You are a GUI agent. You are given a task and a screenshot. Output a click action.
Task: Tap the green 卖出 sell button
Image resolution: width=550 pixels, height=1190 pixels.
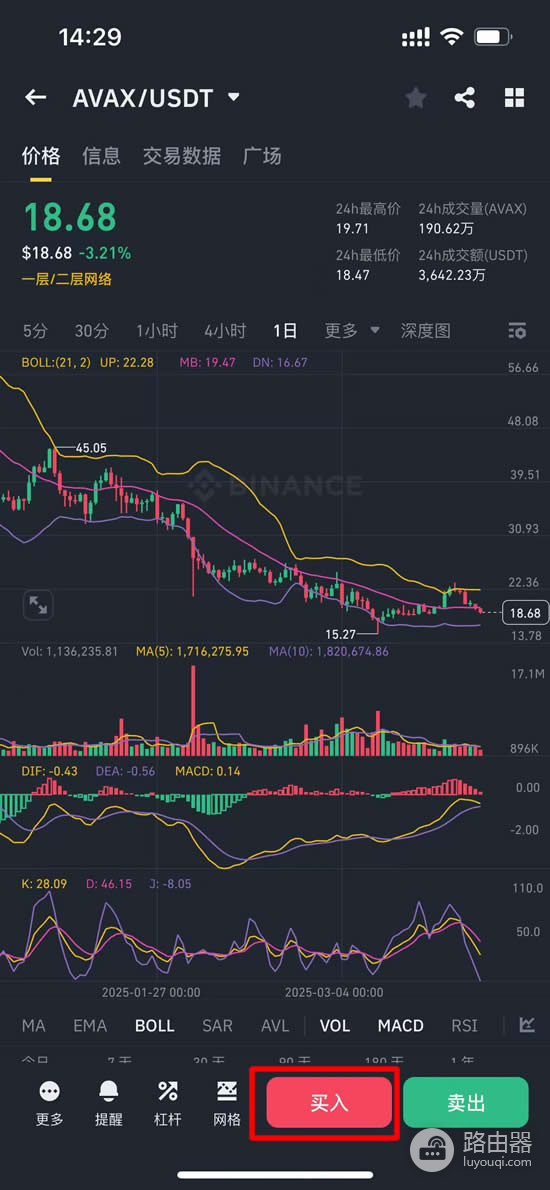[x=466, y=1103]
